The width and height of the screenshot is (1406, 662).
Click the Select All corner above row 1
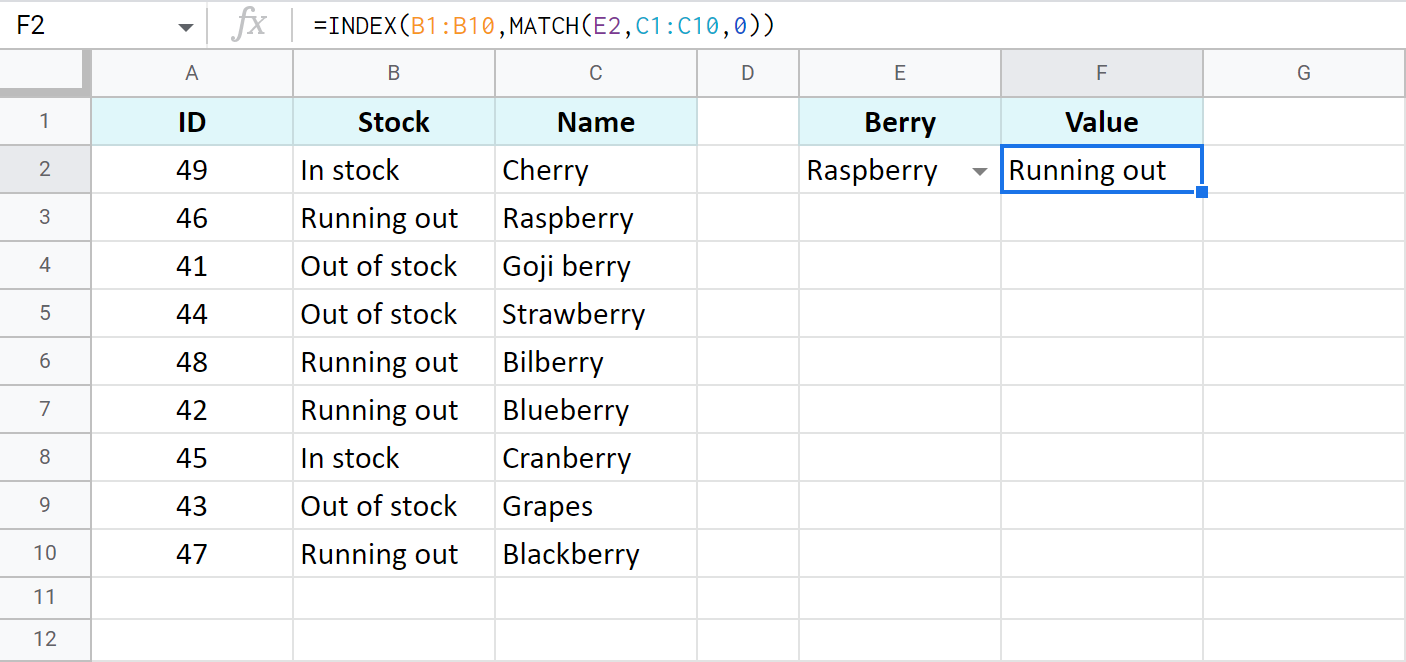tap(45, 72)
